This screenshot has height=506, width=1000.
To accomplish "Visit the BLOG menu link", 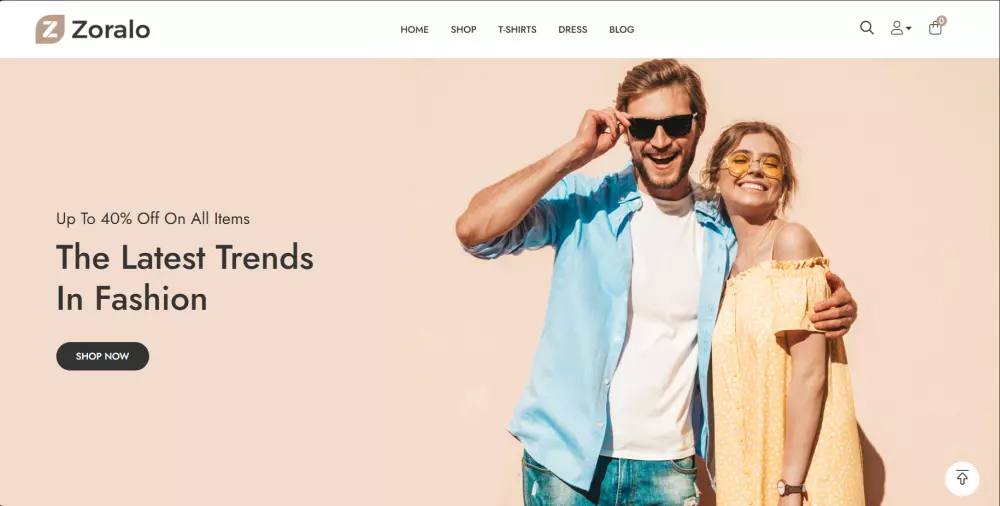I will (x=621, y=29).
